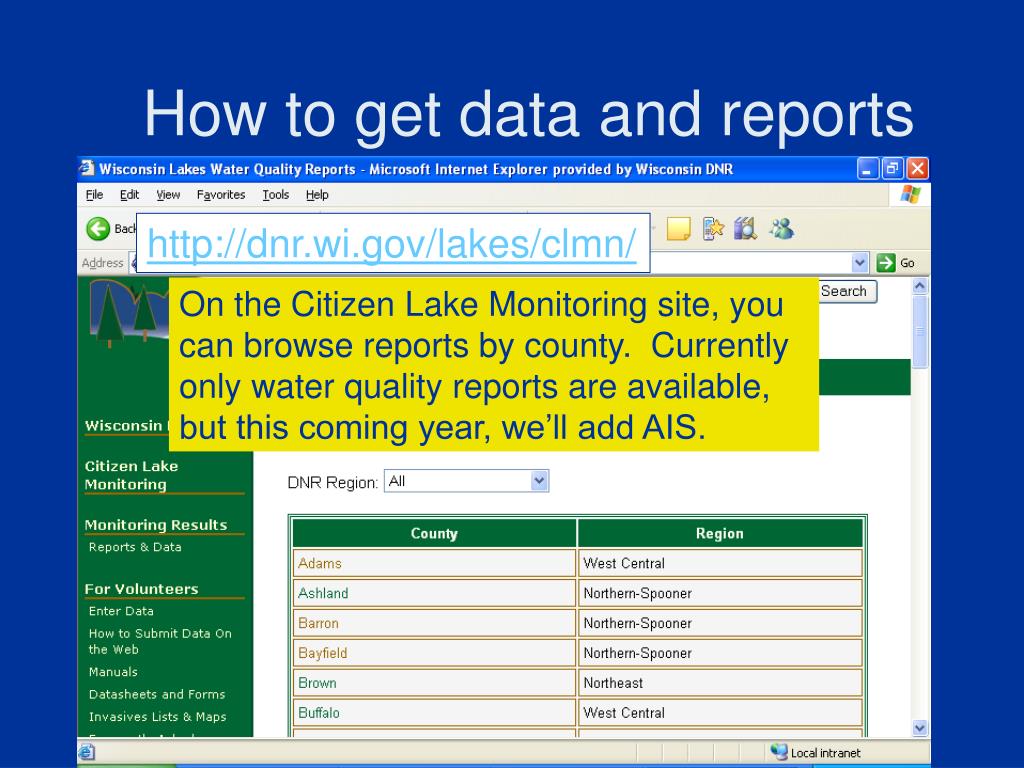1024x768 pixels.
Task: Close the Internet Explorer window
Action: point(918,169)
